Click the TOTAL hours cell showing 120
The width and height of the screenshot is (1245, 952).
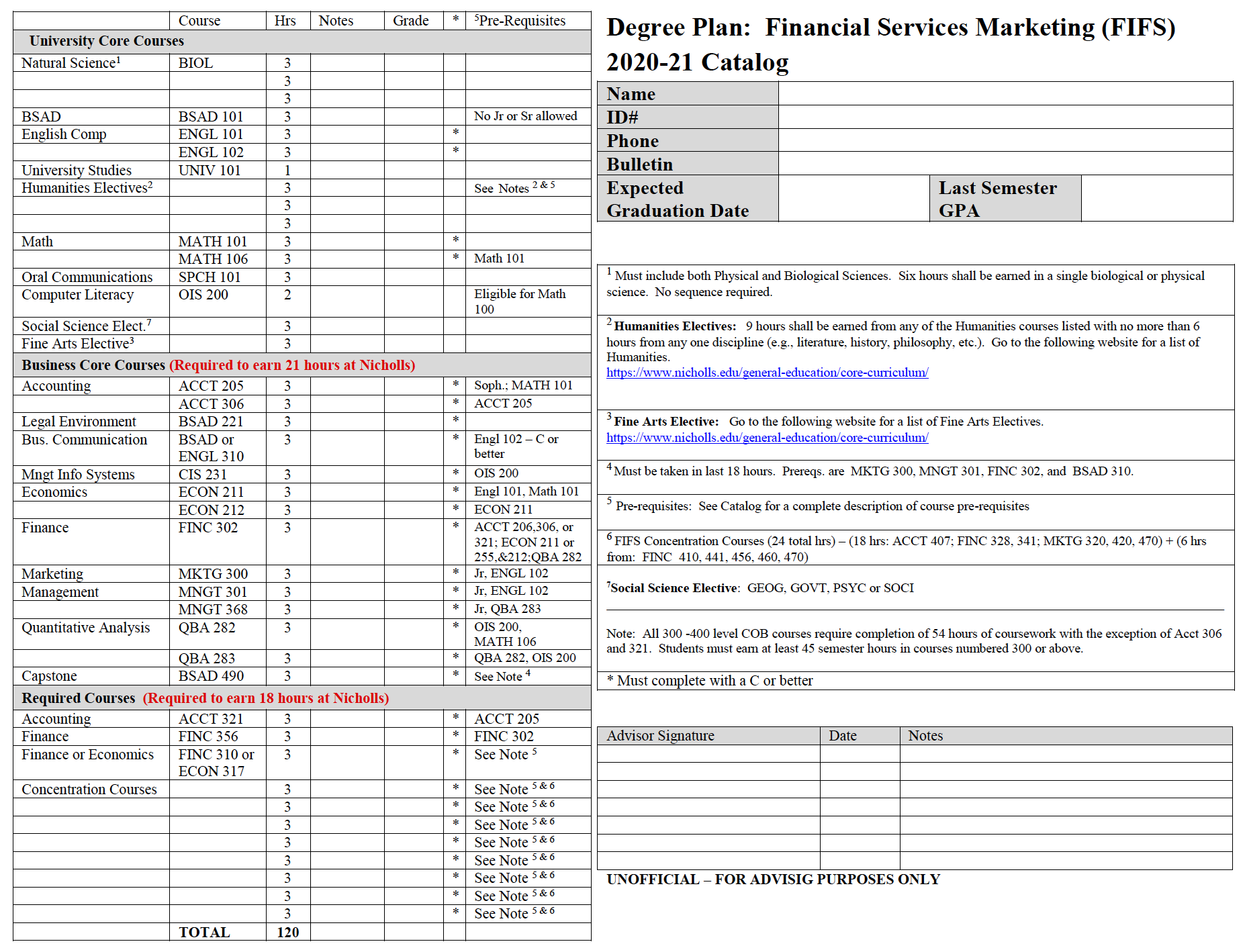click(x=287, y=932)
